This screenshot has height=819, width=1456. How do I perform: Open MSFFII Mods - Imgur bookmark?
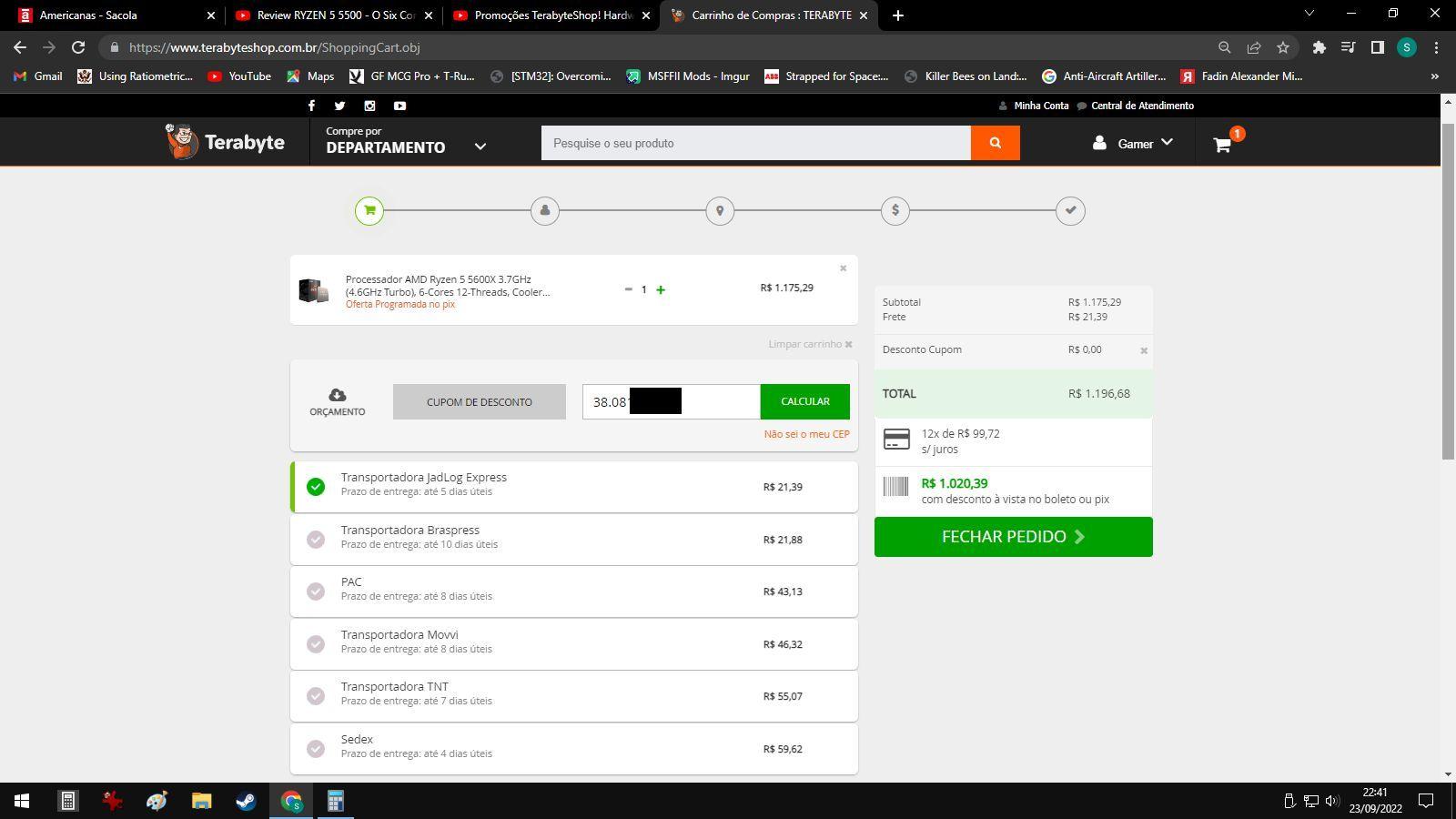pyautogui.click(x=687, y=76)
